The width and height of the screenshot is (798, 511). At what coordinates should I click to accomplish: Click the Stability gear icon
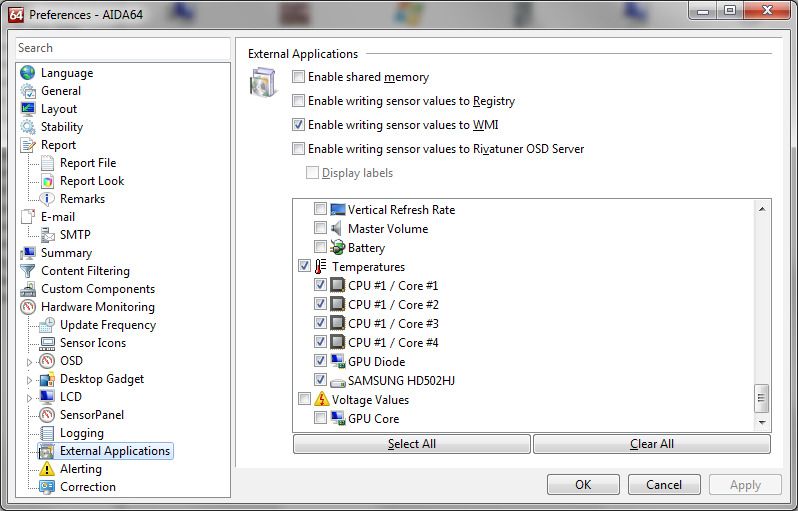point(28,127)
